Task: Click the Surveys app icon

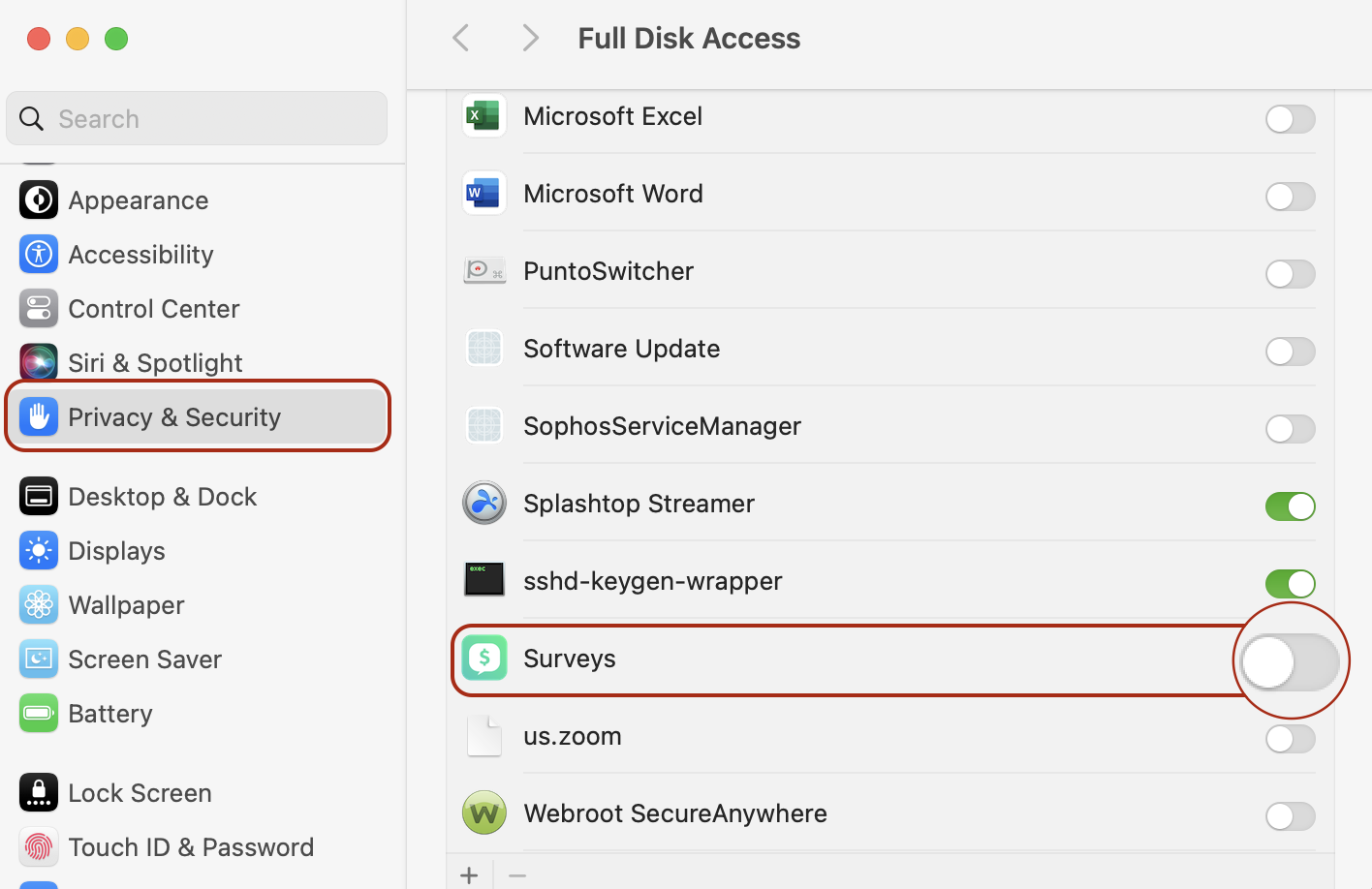Action: pyautogui.click(x=483, y=659)
